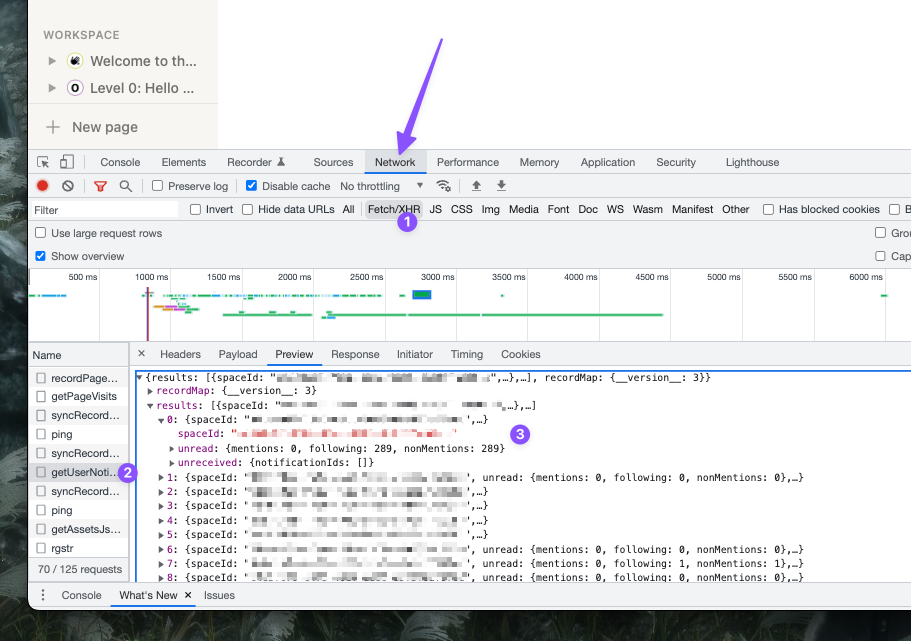Switch to the Response tab
The width and height of the screenshot is (911, 641).
tap(355, 354)
